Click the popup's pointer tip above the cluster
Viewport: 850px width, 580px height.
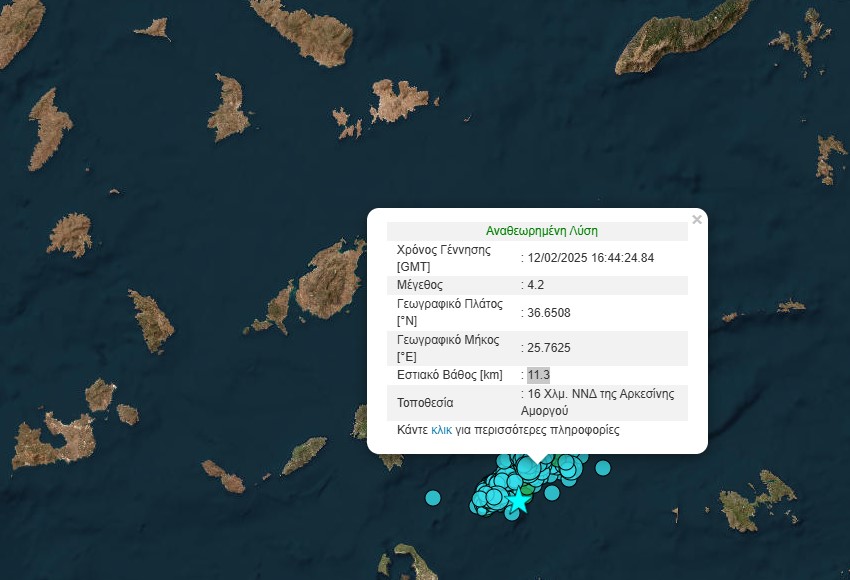coord(537,462)
